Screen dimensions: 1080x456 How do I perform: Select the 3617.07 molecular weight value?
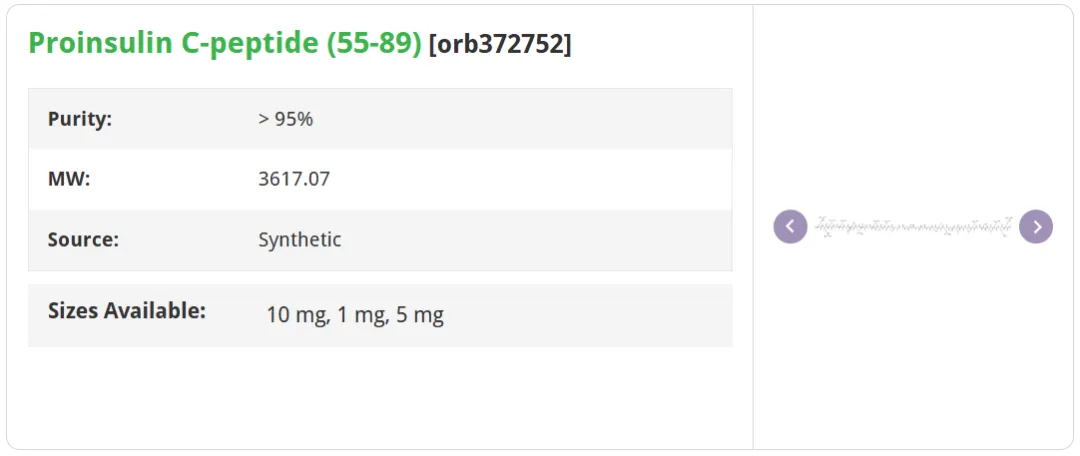coord(294,179)
